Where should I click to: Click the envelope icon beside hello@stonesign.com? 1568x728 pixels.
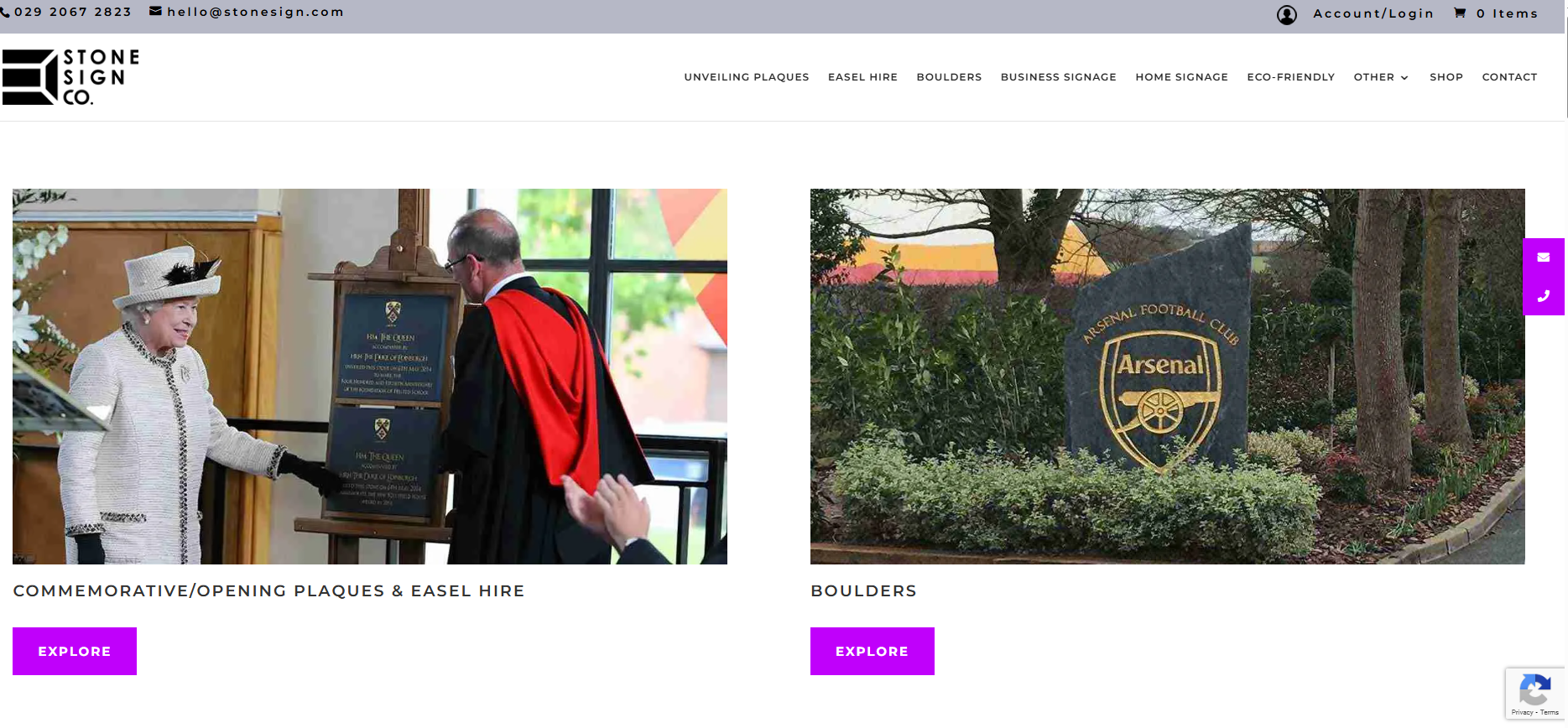(155, 11)
